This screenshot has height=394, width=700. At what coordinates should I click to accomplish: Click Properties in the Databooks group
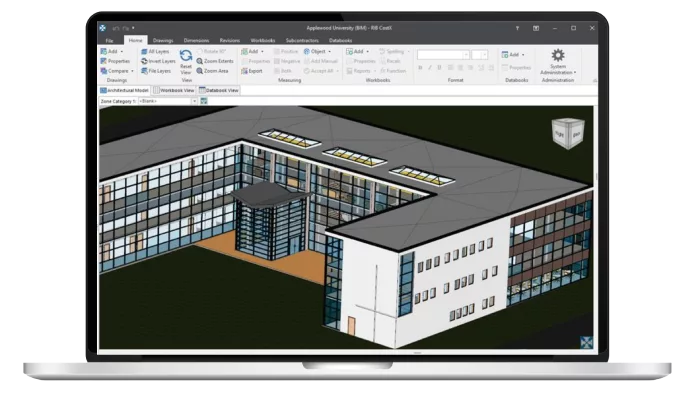(516, 68)
